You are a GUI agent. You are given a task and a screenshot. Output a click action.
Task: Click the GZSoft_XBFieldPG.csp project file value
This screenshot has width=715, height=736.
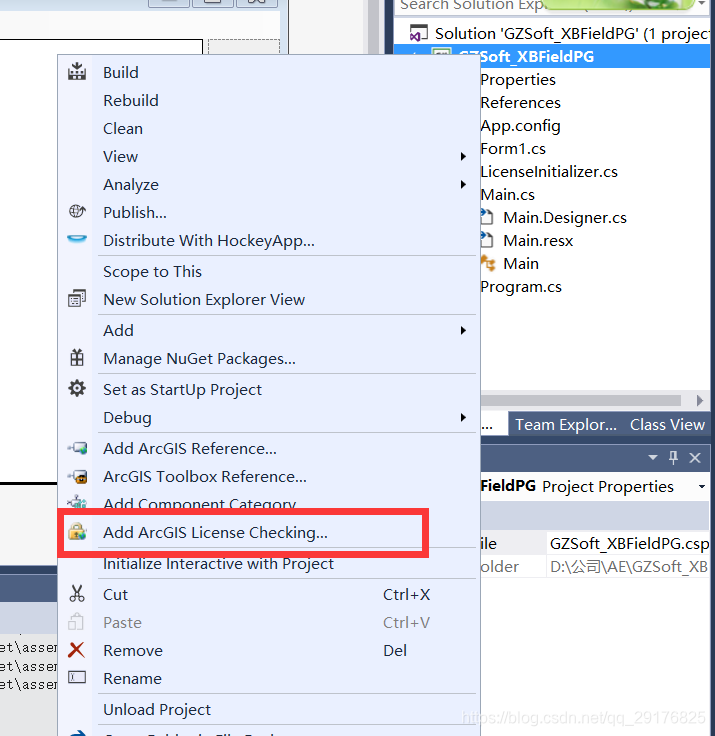(x=628, y=544)
